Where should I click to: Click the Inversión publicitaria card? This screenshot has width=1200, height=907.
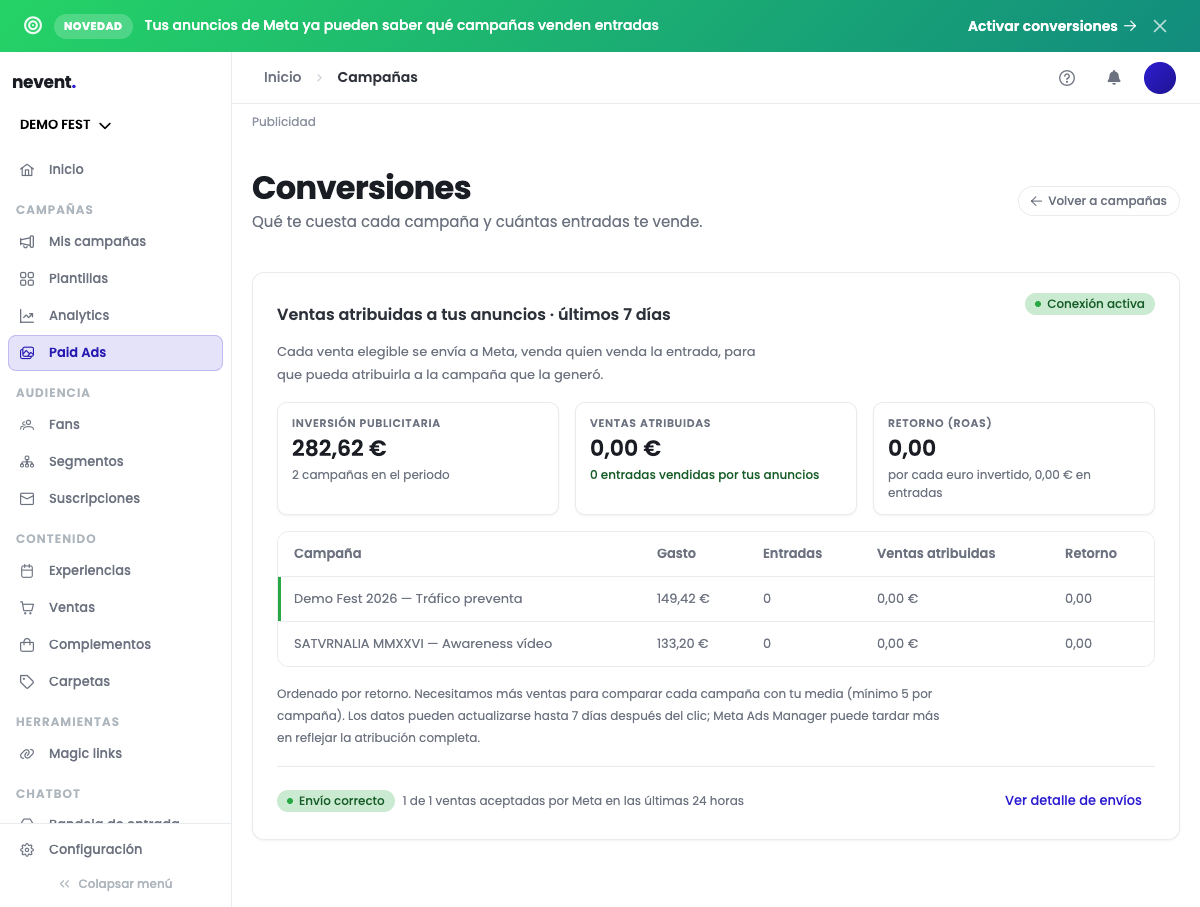(x=418, y=459)
